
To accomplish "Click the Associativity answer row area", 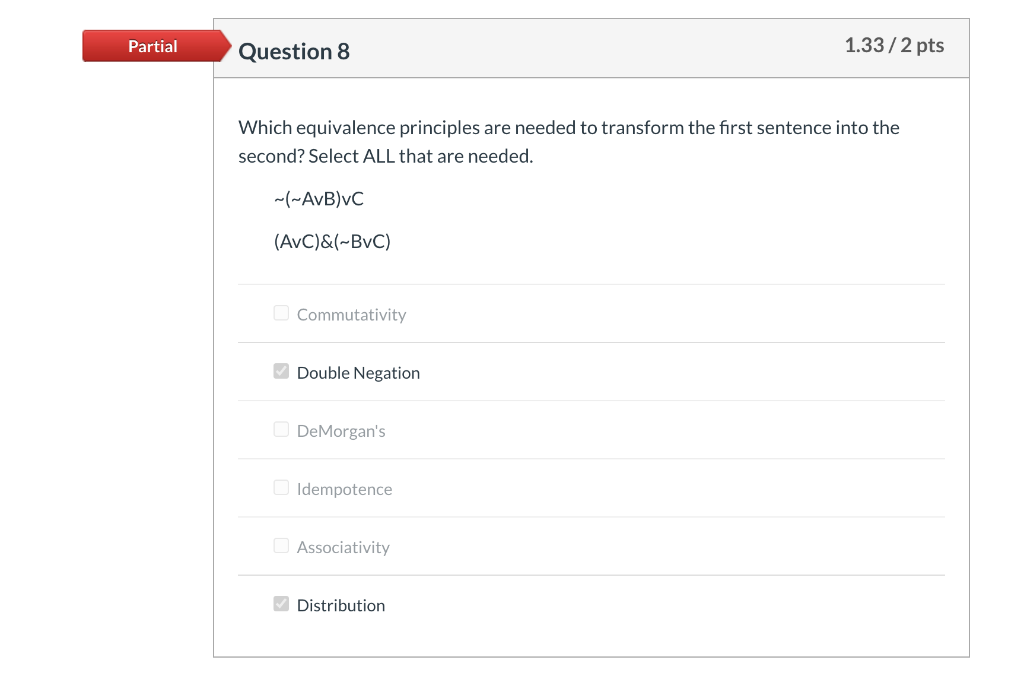I will pyautogui.click(x=591, y=546).
